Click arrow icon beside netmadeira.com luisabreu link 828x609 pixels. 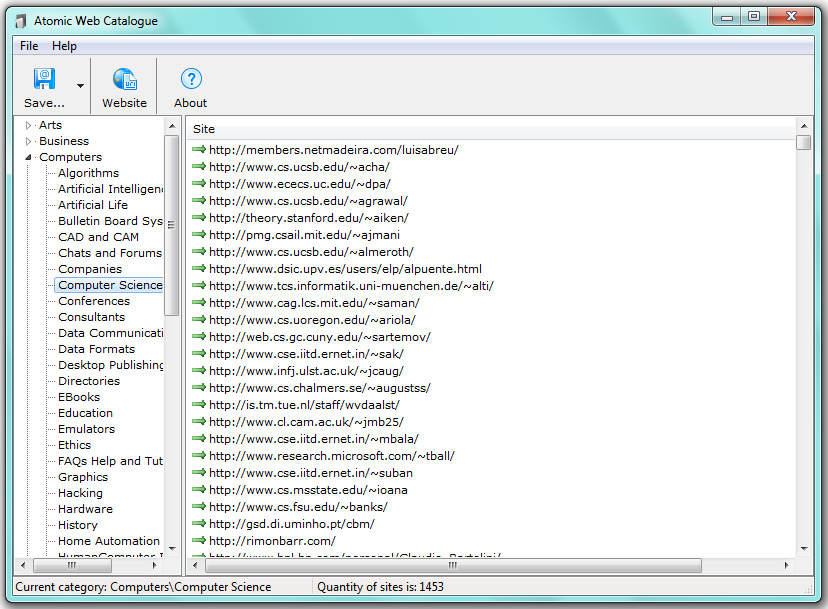(199, 149)
